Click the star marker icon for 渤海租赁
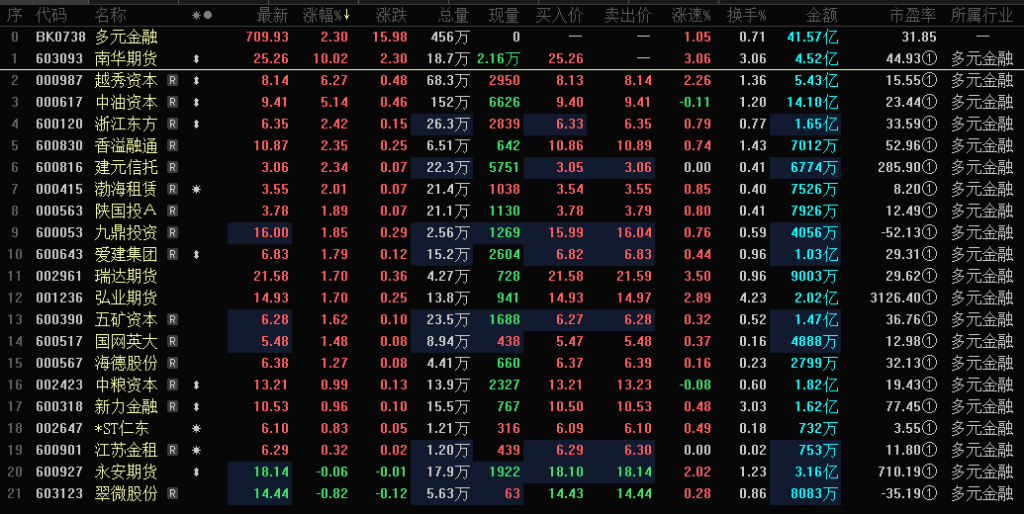This screenshot has height=514, width=1024. (x=197, y=189)
